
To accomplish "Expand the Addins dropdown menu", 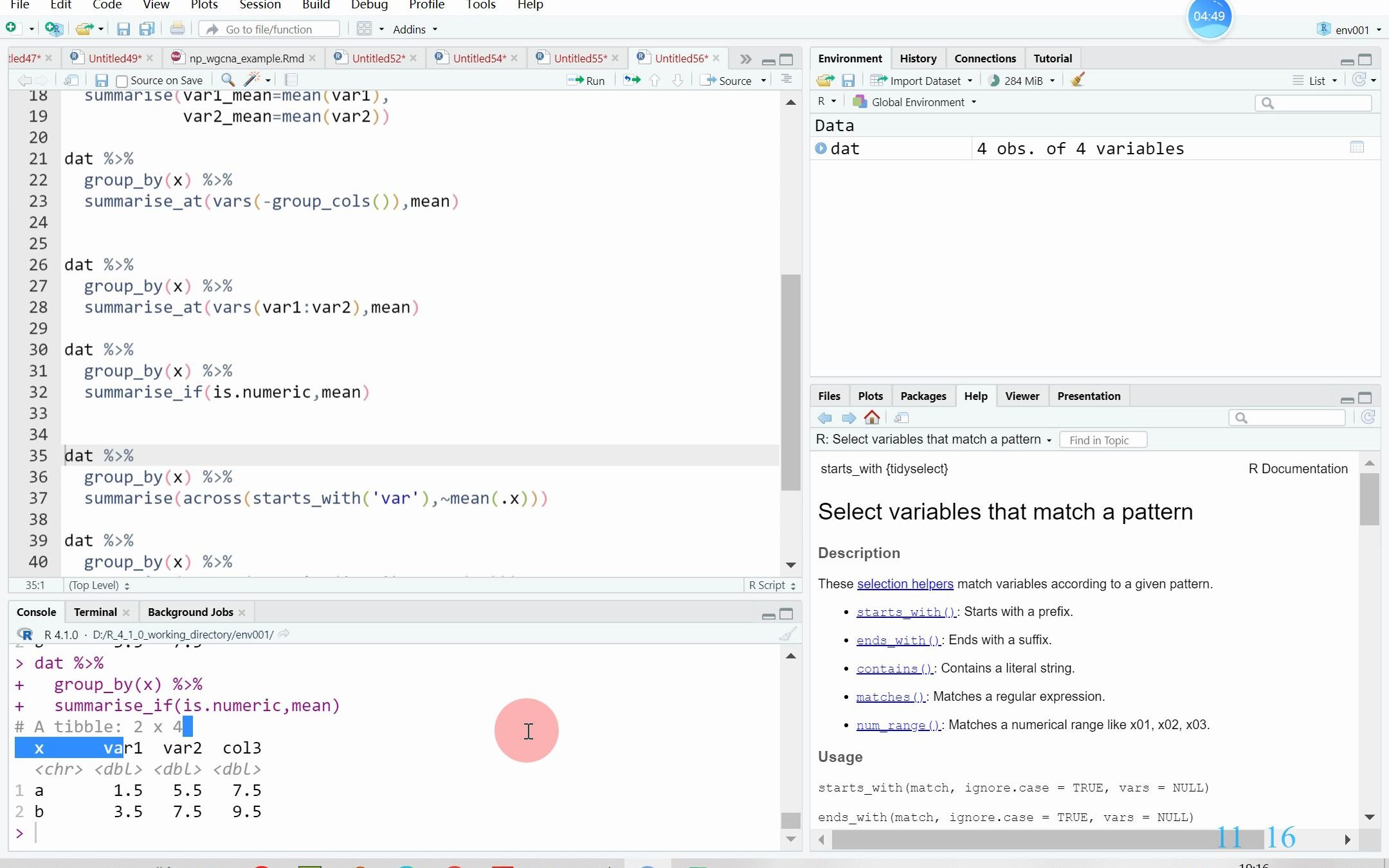I will [415, 30].
